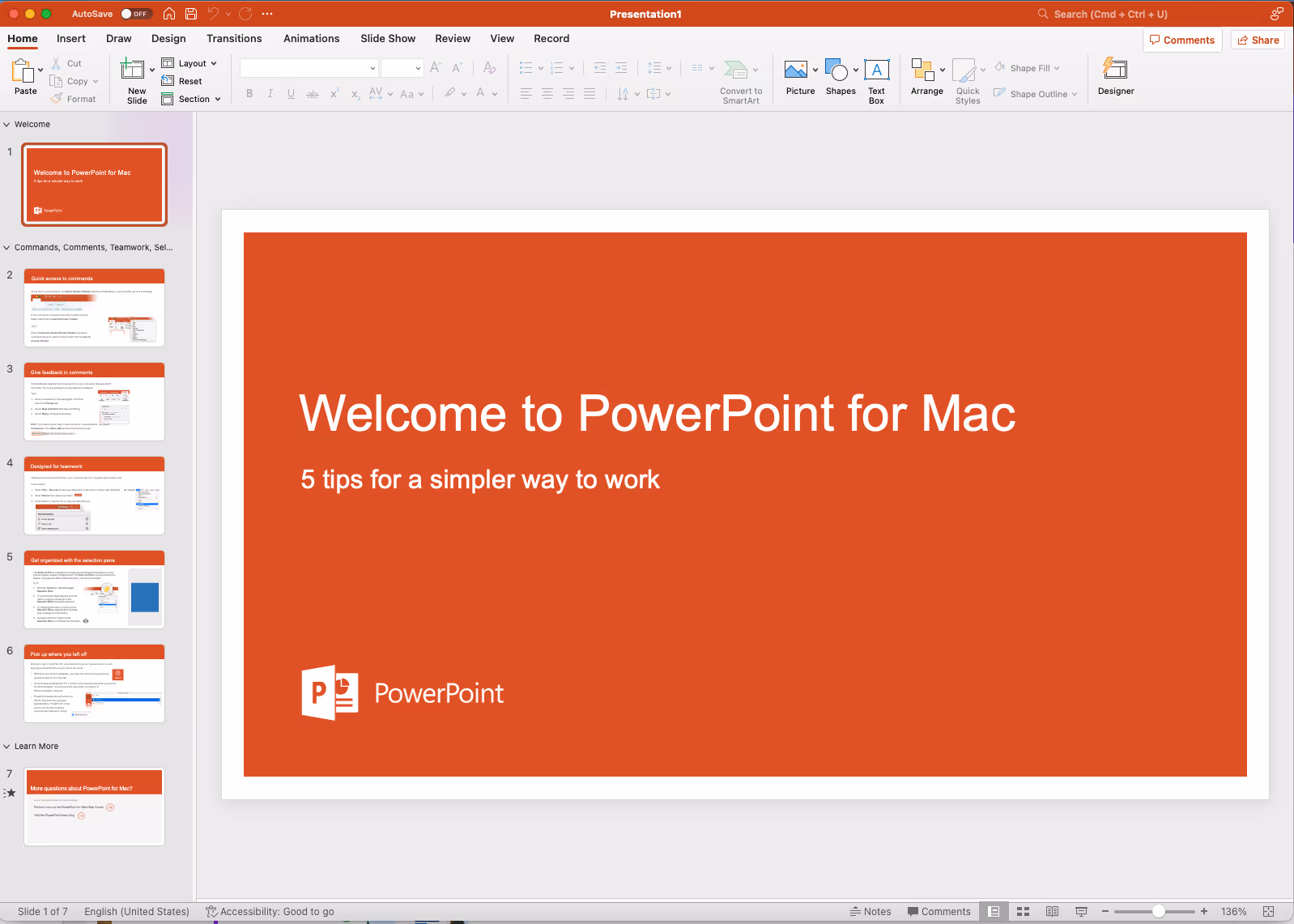Screen dimensions: 1294x924
Task: Switch to Reading View
Action: click(1052, 911)
